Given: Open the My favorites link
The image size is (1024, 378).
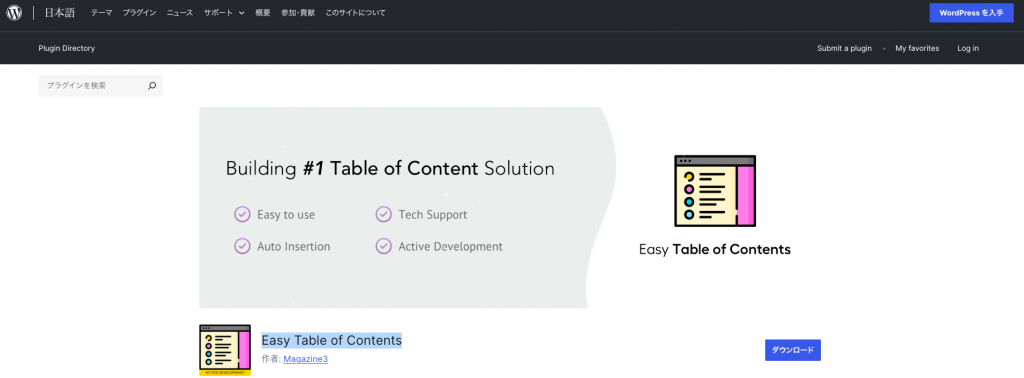Looking at the screenshot, I should pos(917,48).
